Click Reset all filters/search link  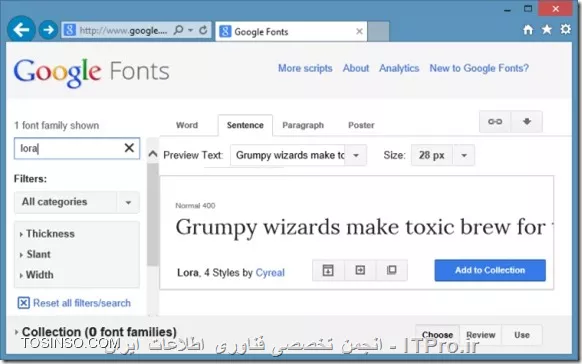pyautogui.click(x=82, y=303)
